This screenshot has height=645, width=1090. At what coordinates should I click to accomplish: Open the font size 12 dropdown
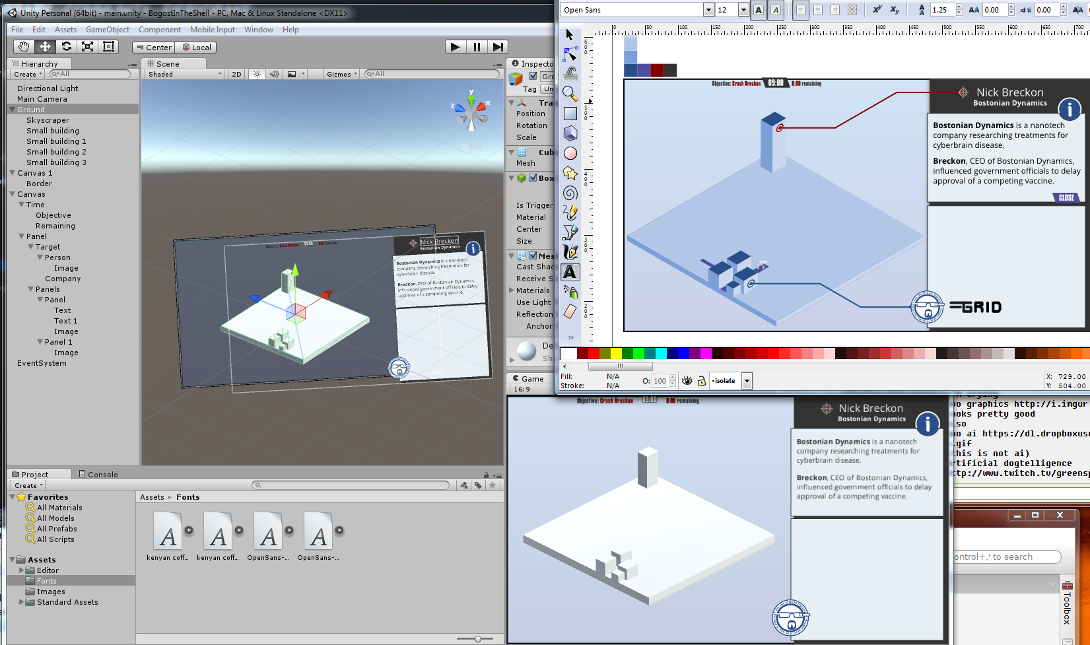click(x=743, y=10)
